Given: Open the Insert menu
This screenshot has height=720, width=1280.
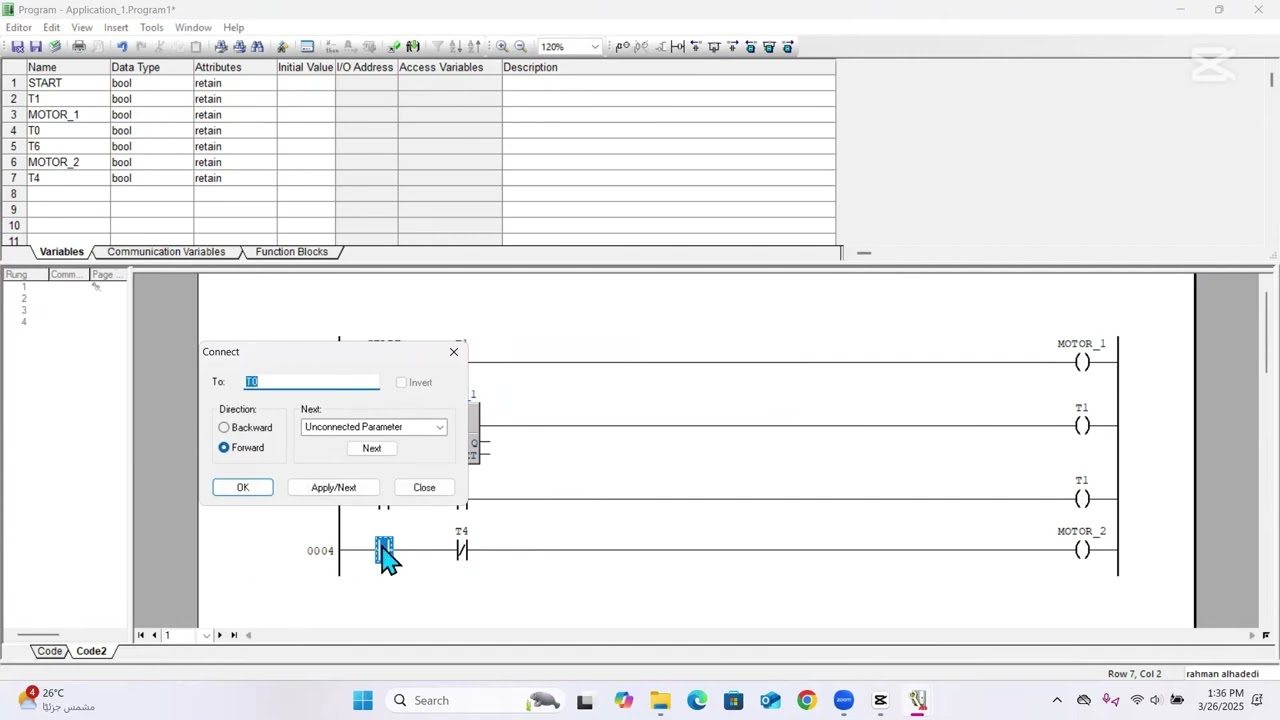Looking at the screenshot, I should pyautogui.click(x=116, y=27).
